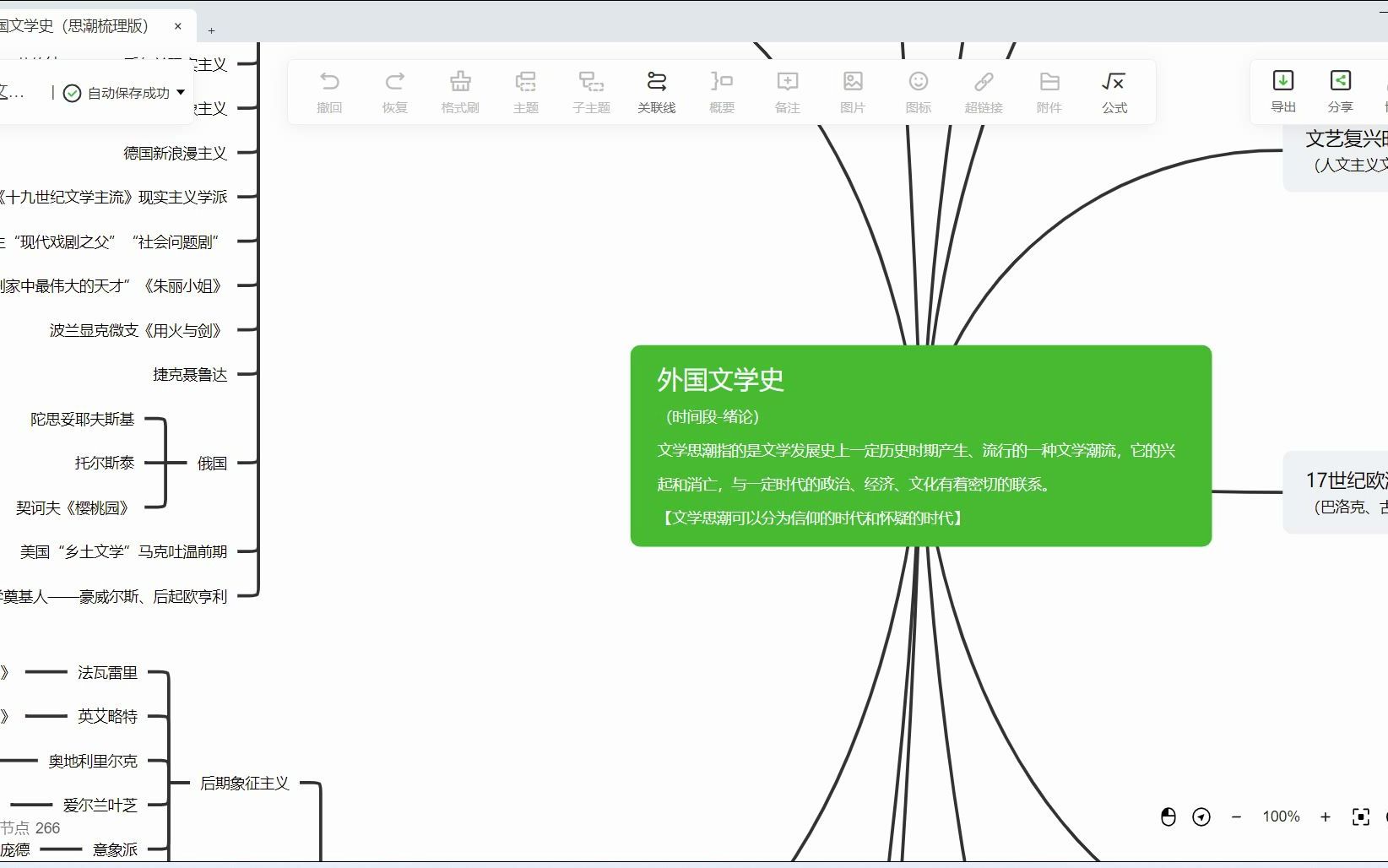Click the 节点 266 node count text
Image resolution: width=1388 pixels, height=868 pixels.
coord(30,827)
